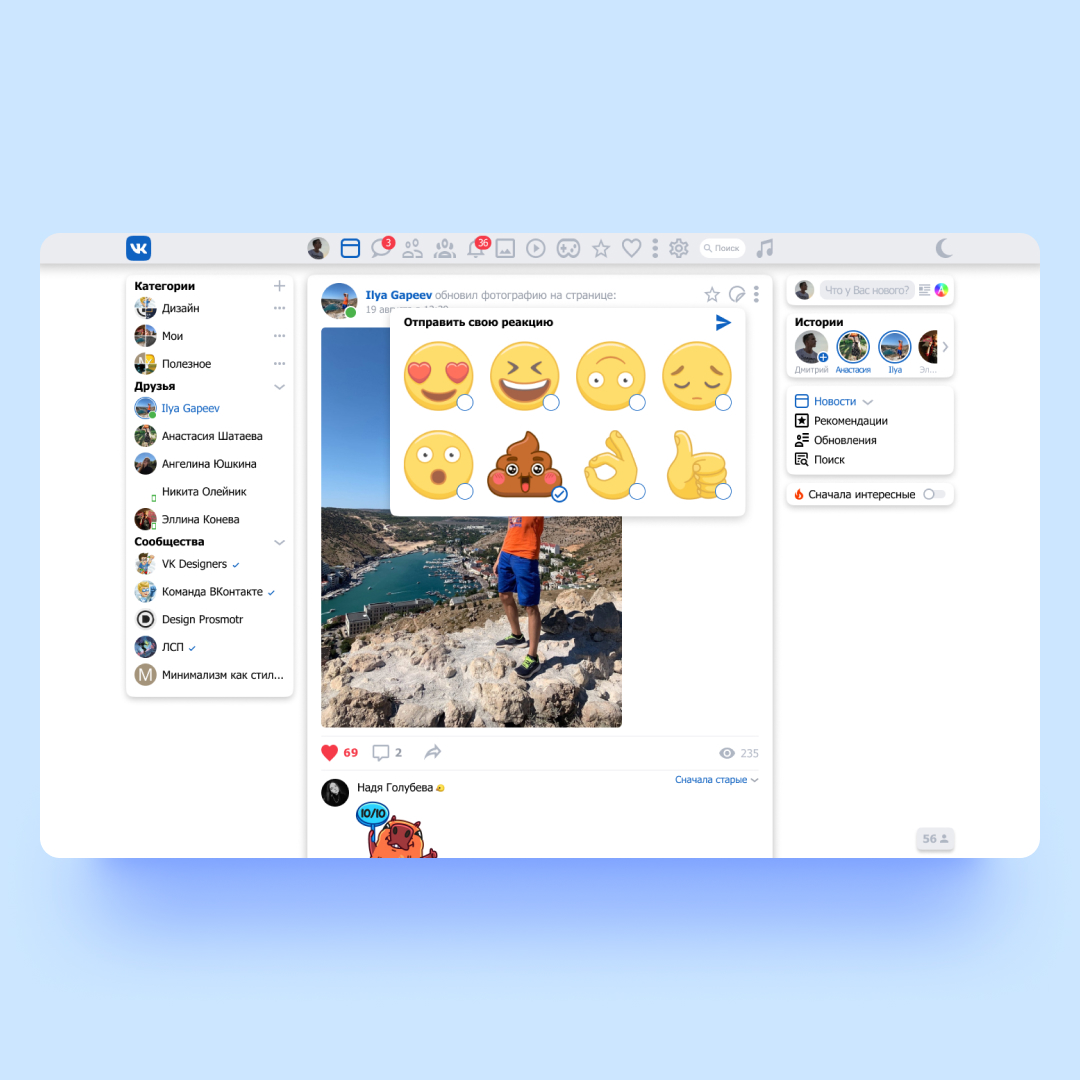Collapse the Друзья section
The height and width of the screenshot is (1080, 1080).
tap(279, 386)
